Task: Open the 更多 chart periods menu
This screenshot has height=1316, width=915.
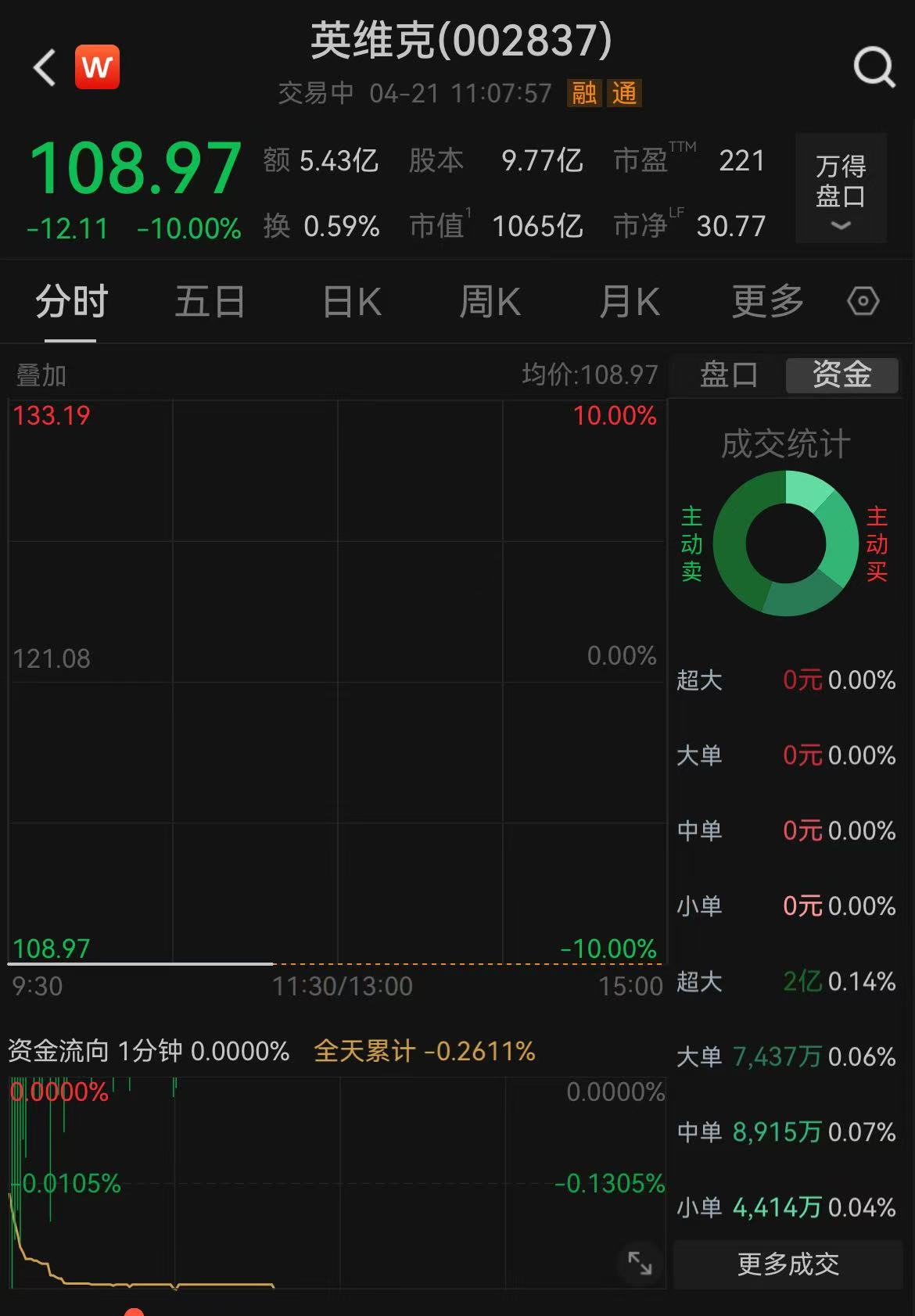Action: coord(767,302)
